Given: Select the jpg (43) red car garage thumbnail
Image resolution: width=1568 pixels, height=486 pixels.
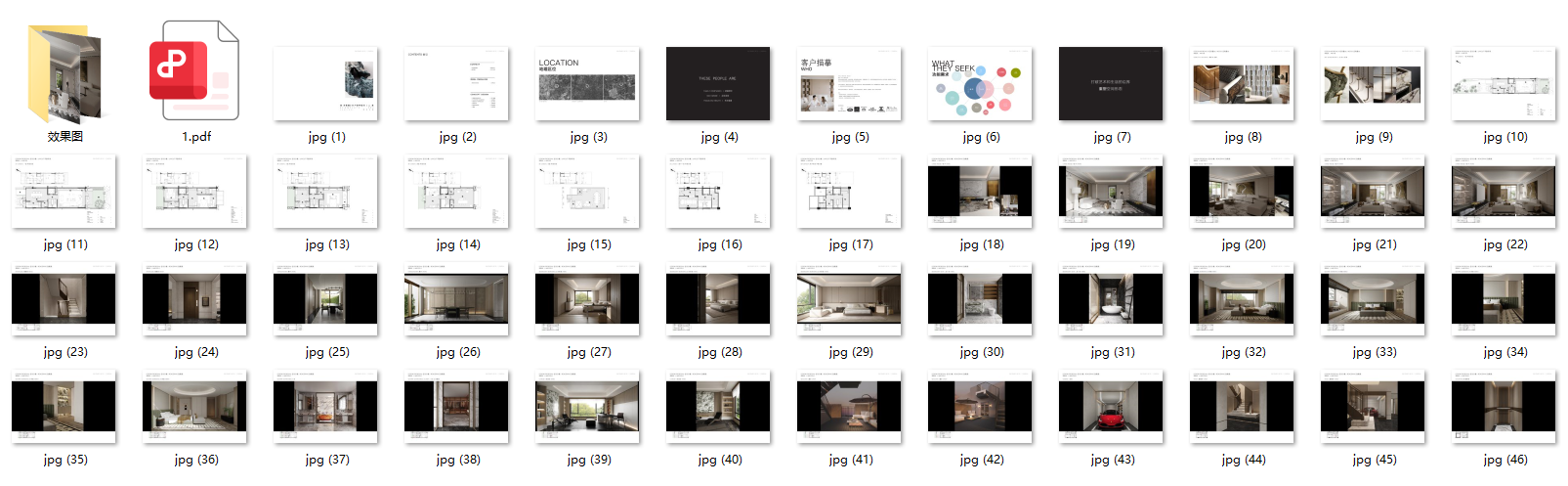Looking at the screenshot, I should pos(1111,407).
